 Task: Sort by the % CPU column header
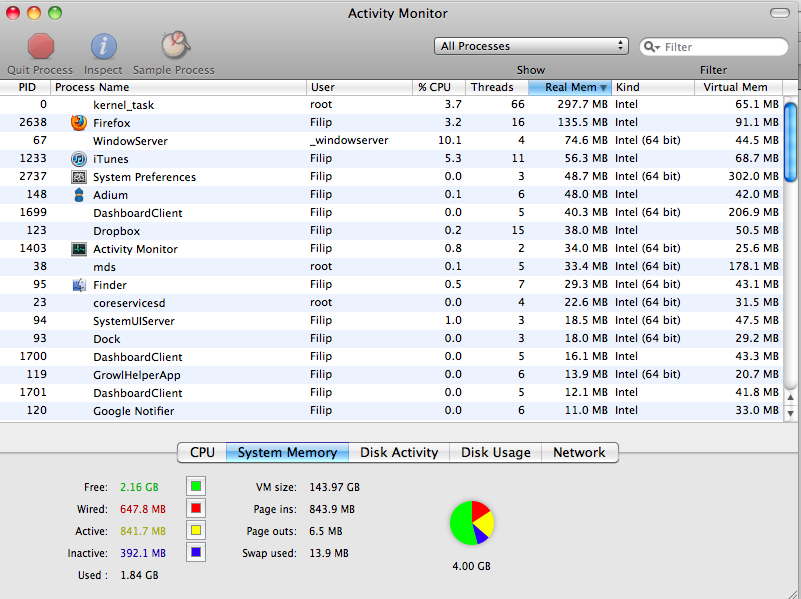[439, 87]
